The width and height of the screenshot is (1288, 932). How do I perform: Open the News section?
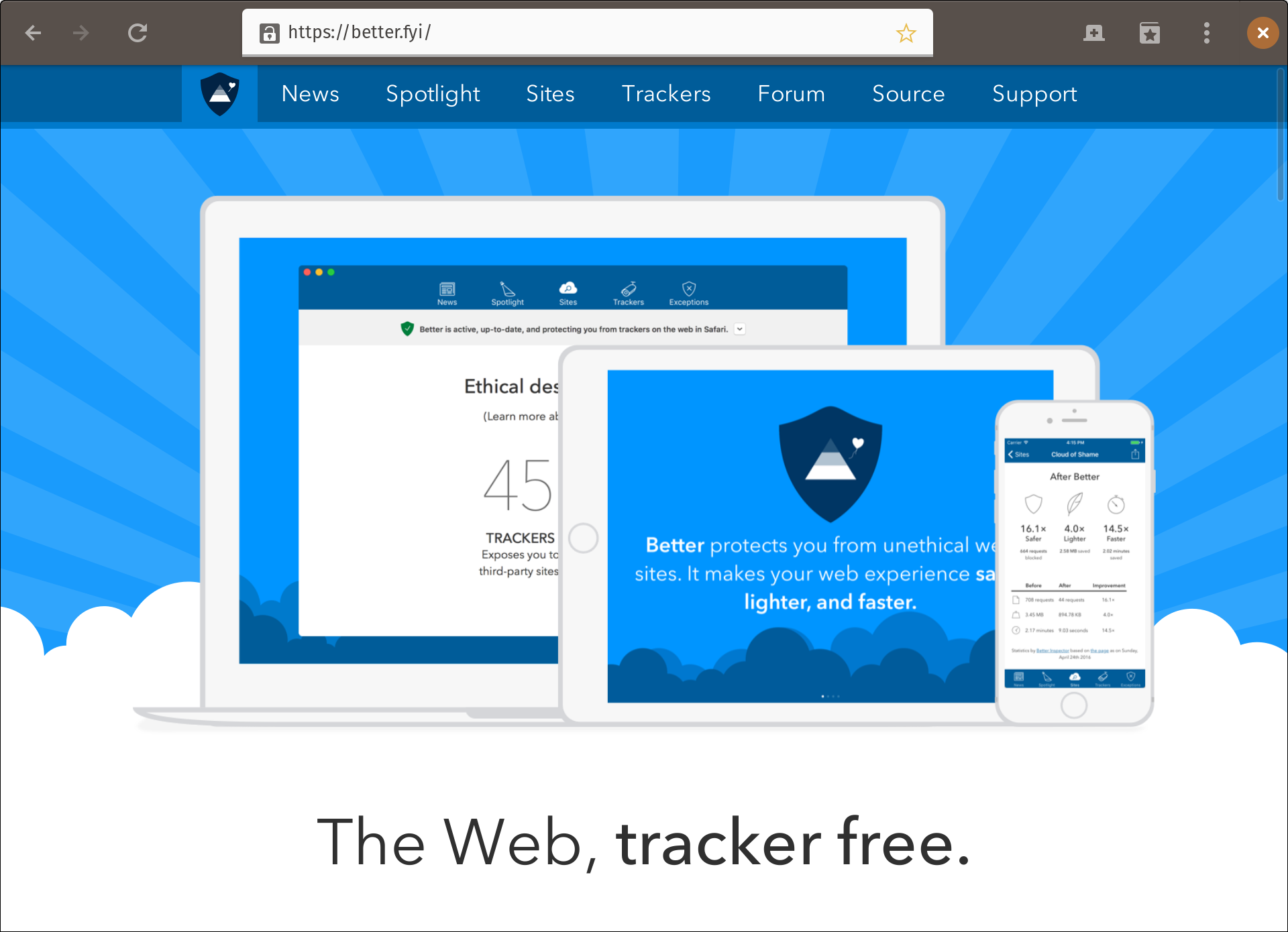310,93
